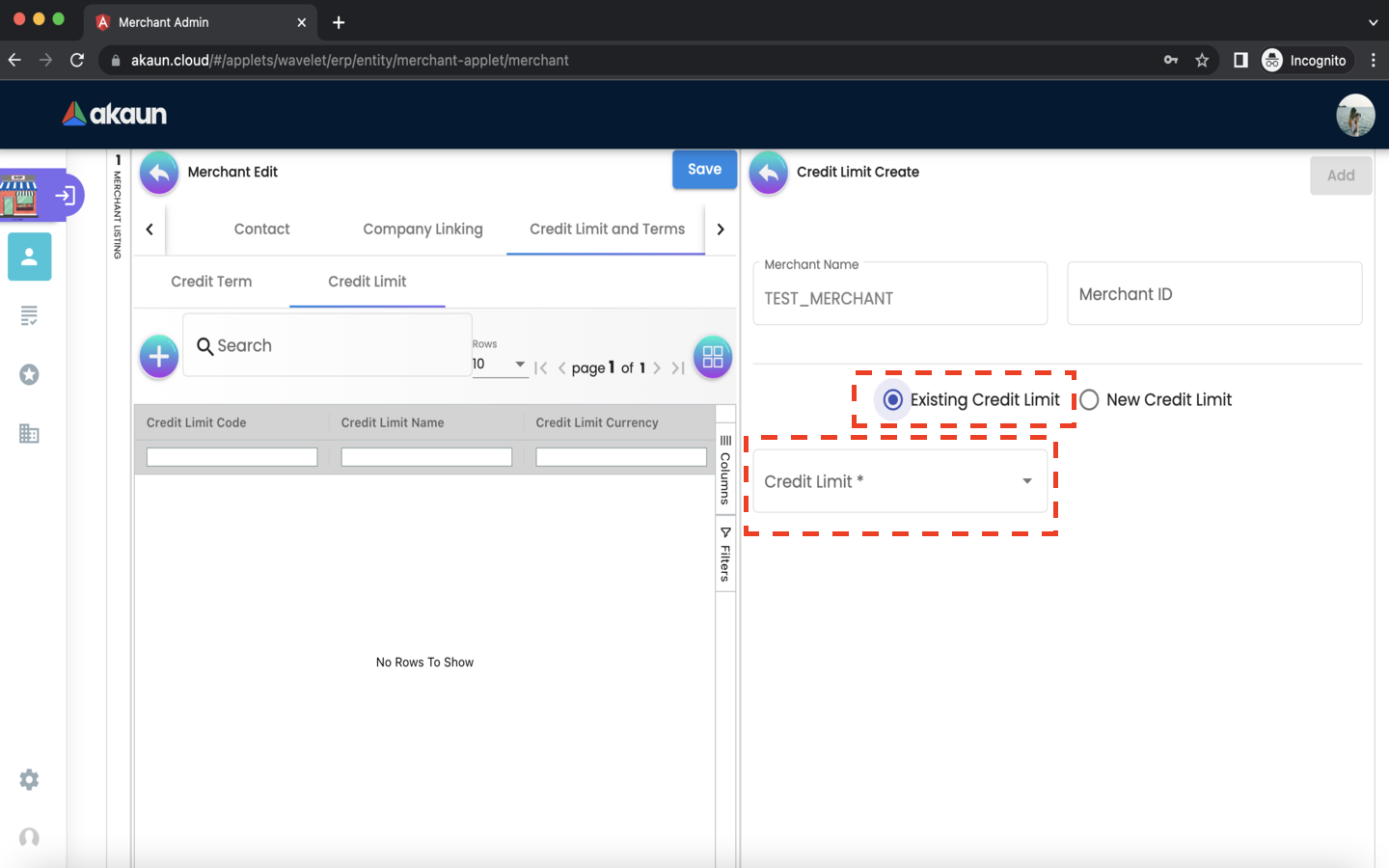
Task: Click the Save button
Action: tap(704, 170)
